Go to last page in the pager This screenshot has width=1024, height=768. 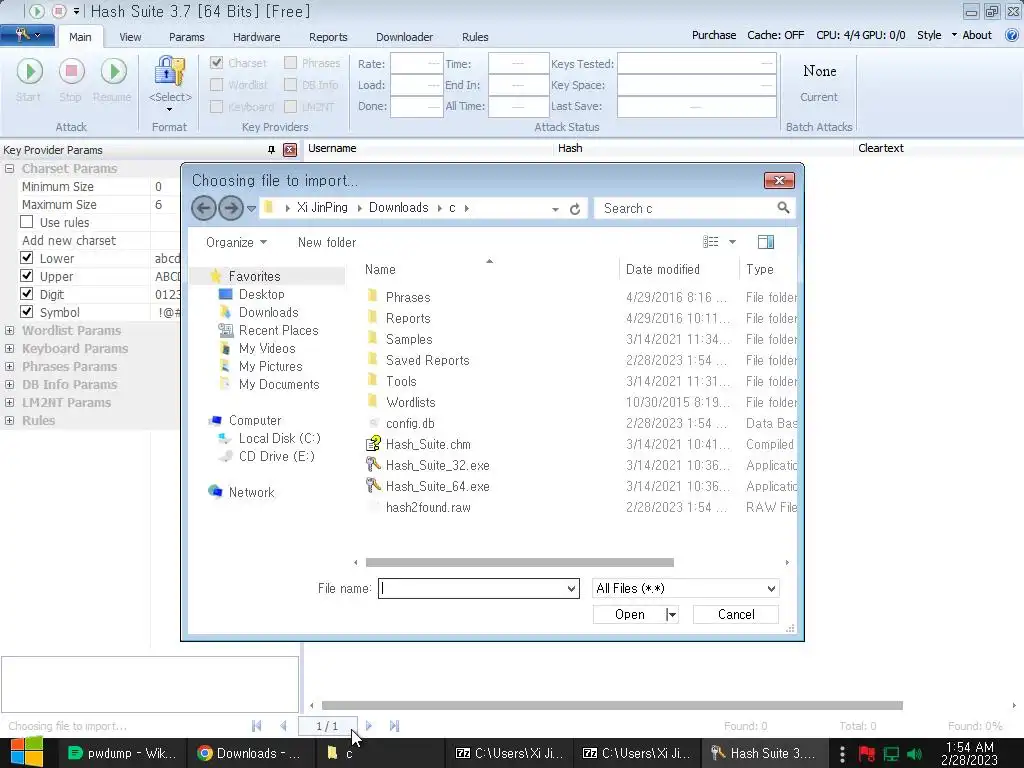[394, 726]
